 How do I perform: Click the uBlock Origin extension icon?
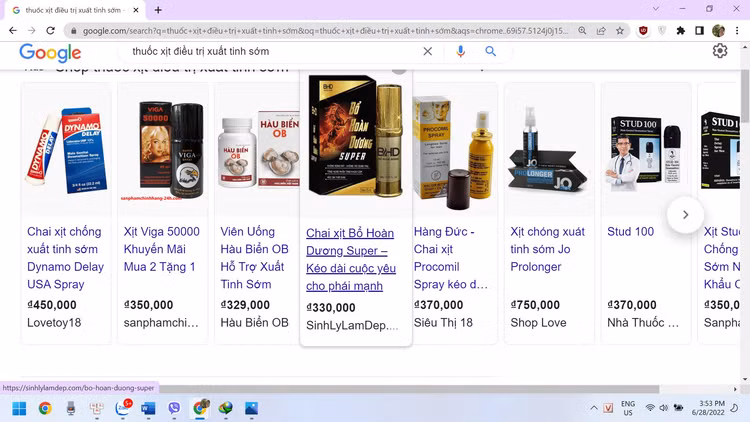pyautogui.click(x=643, y=31)
